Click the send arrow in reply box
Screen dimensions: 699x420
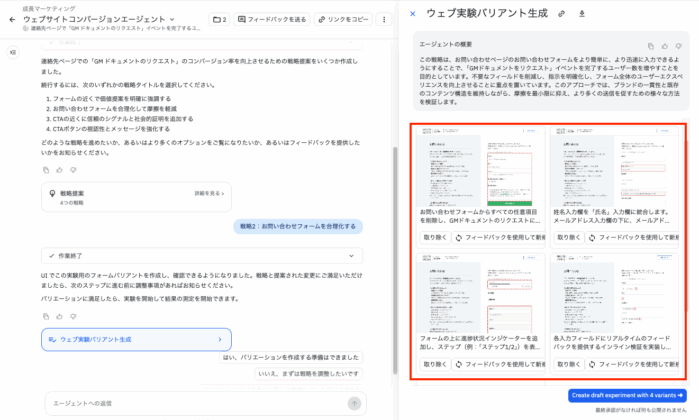(353, 403)
